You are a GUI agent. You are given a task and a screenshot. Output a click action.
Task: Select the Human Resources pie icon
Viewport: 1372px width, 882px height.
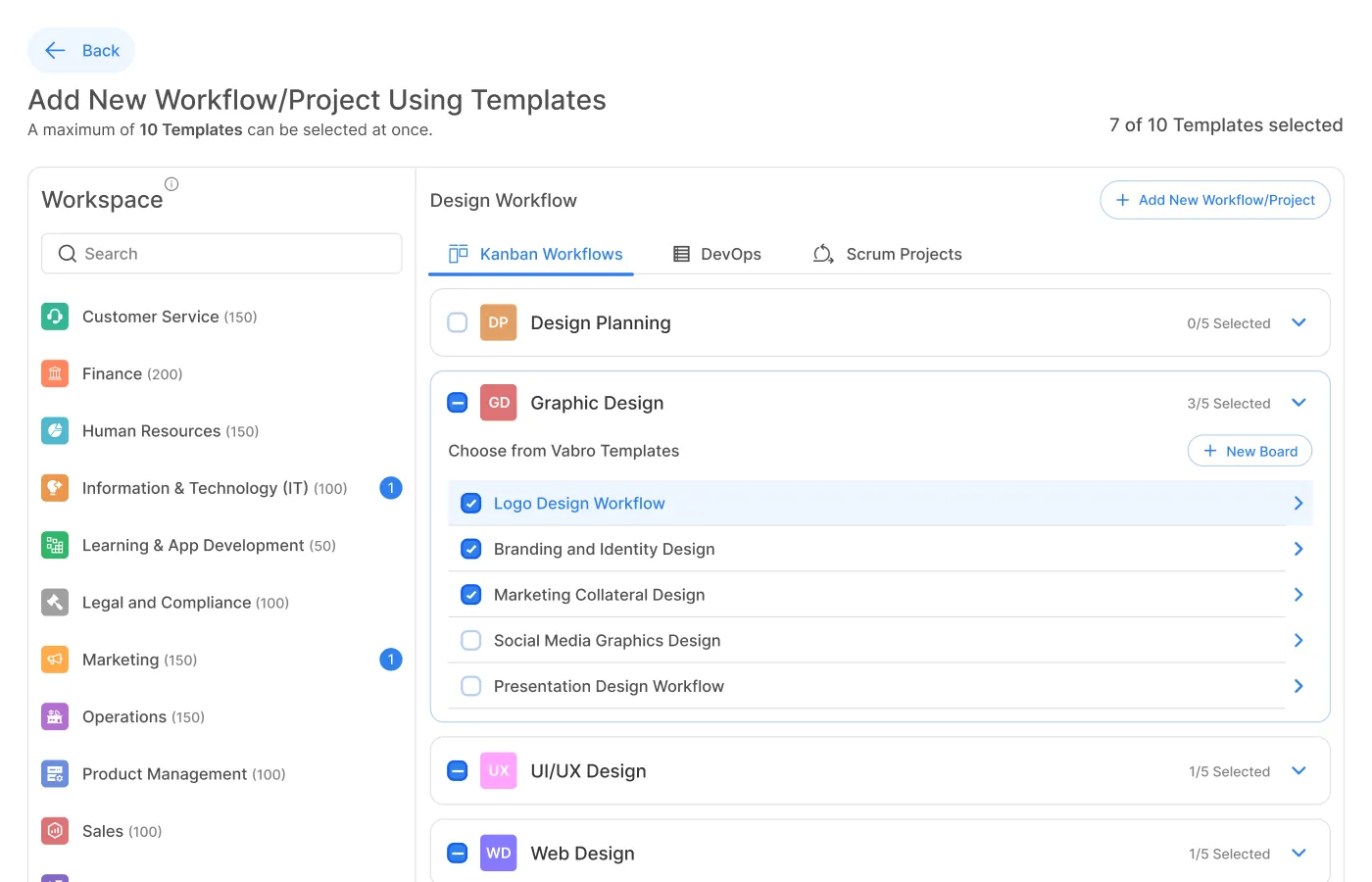55,431
